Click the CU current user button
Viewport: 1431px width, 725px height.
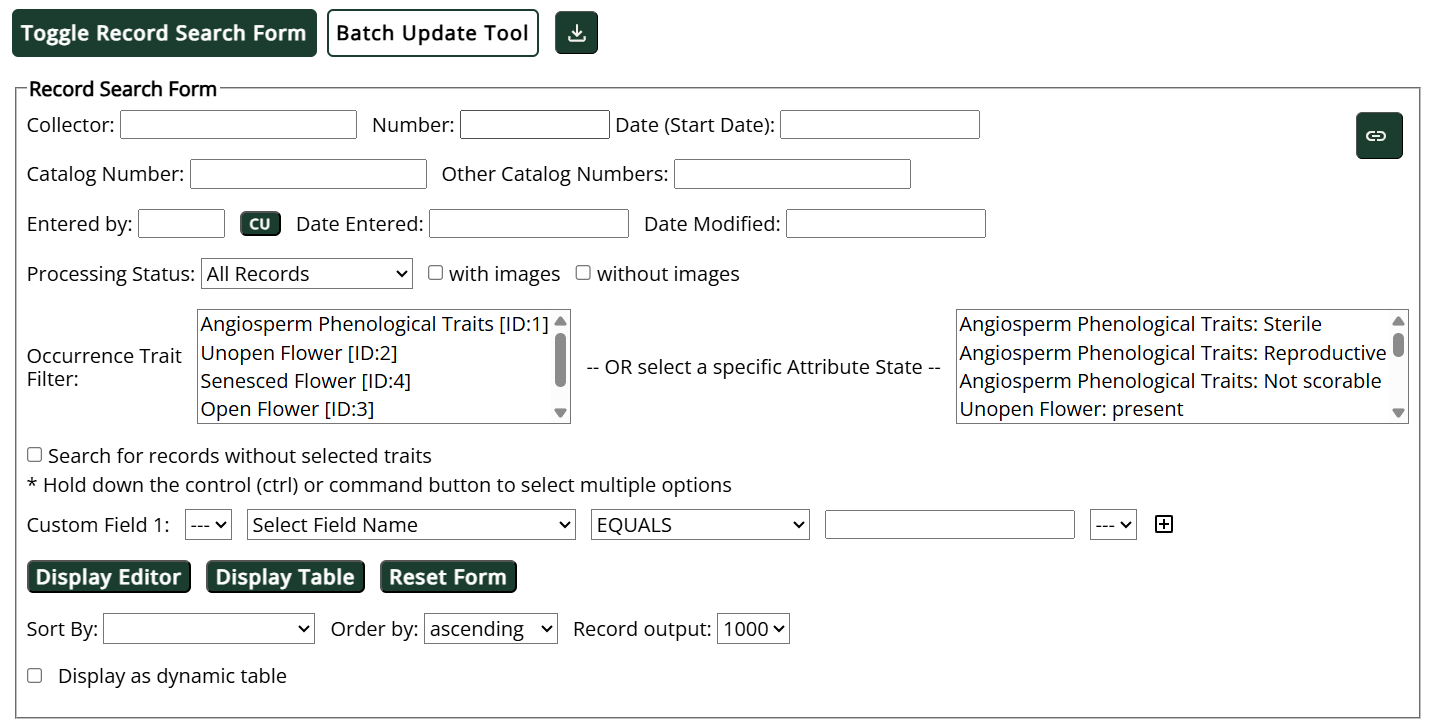(260, 224)
